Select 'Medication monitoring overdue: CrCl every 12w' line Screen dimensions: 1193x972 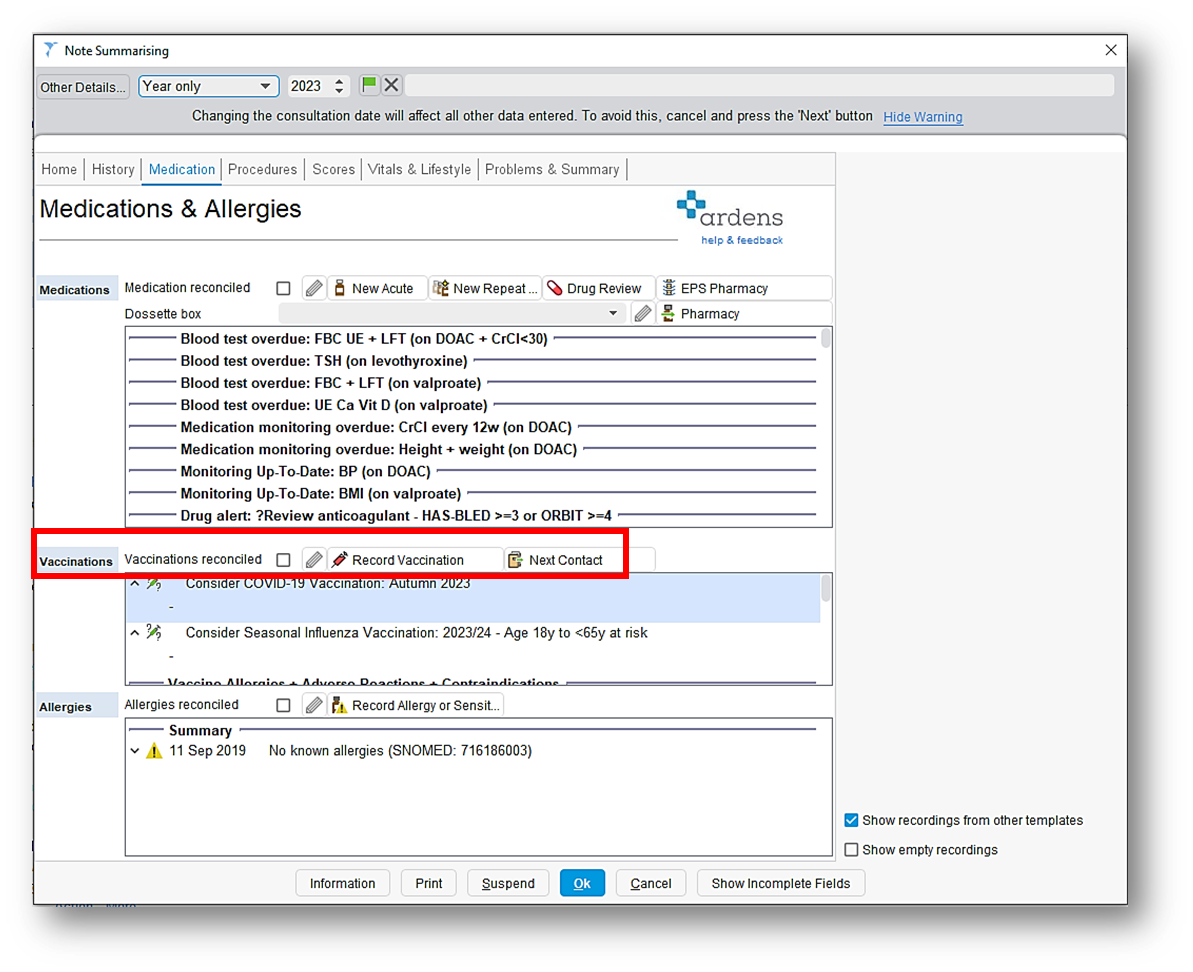pos(376,427)
